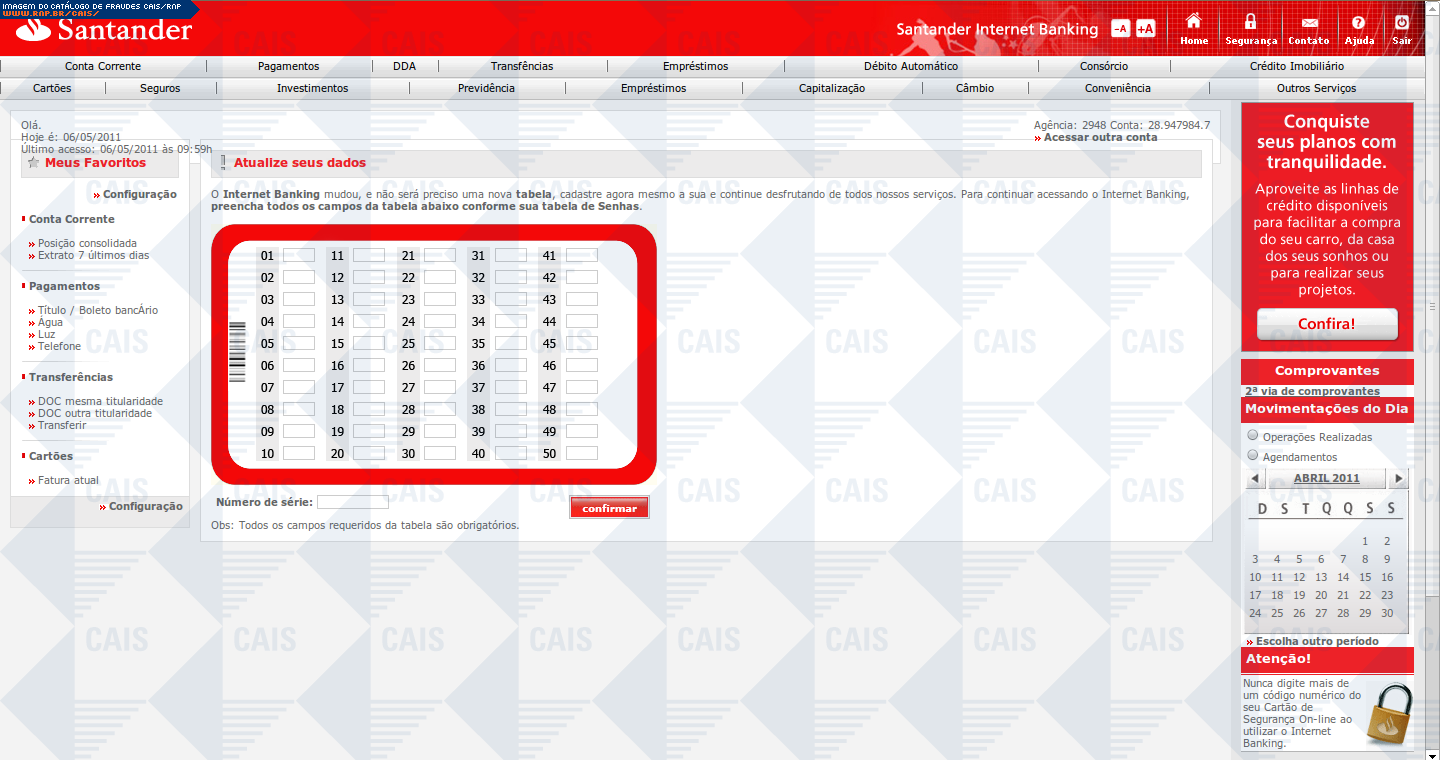Open the Ajuda help icon
1440x760 pixels.
pyautogui.click(x=1358, y=23)
